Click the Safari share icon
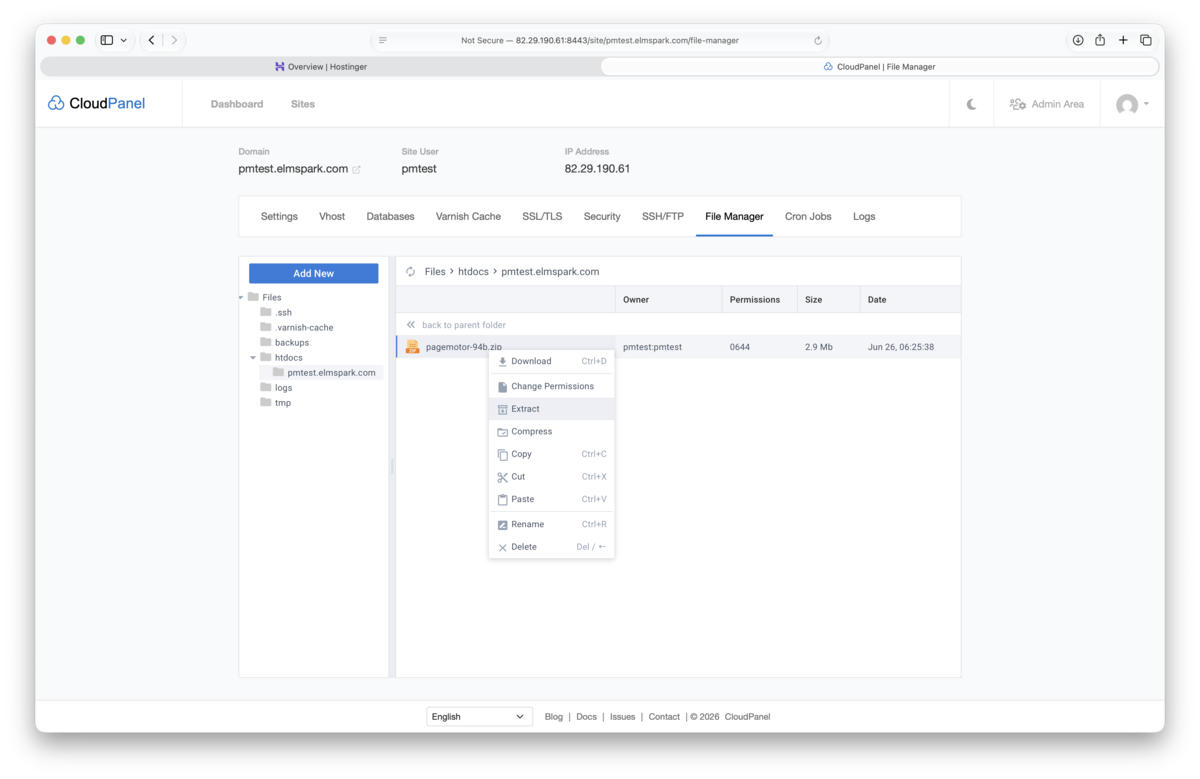Screen dimensions: 1200x779 (x=1100, y=40)
